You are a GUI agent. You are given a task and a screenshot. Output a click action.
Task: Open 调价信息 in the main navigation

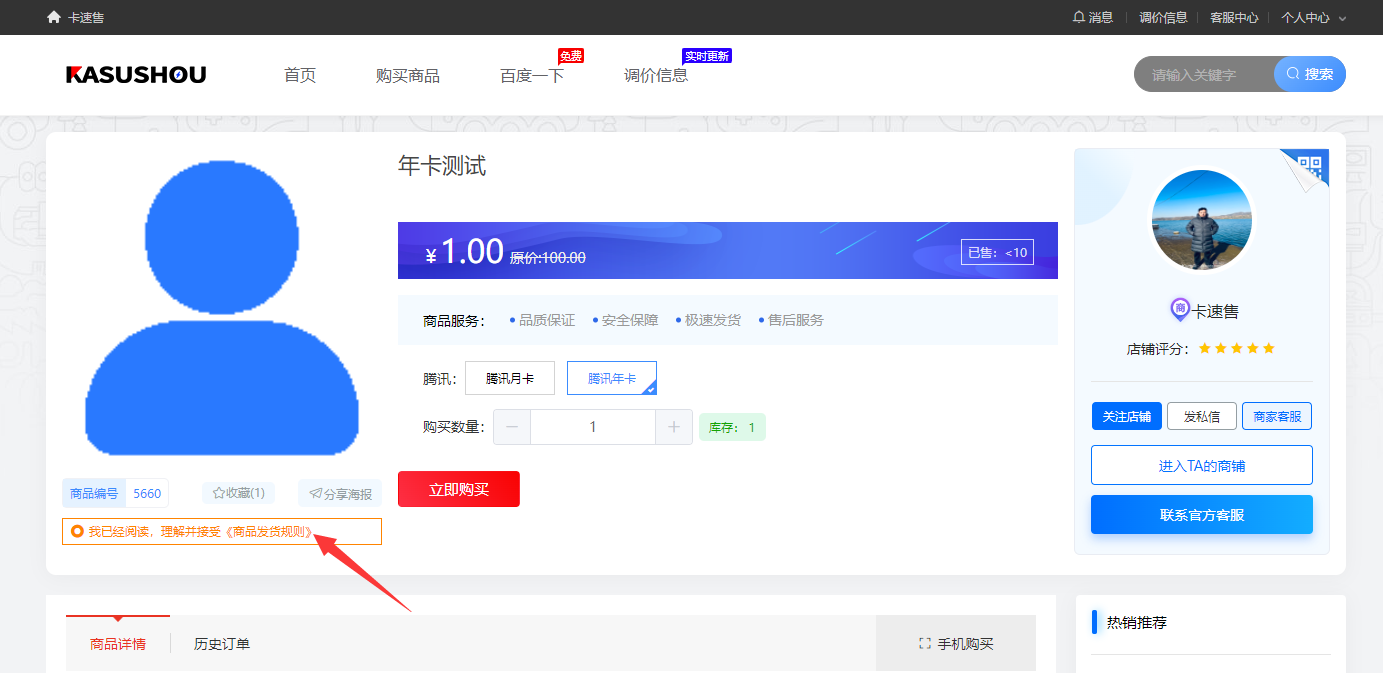point(656,75)
